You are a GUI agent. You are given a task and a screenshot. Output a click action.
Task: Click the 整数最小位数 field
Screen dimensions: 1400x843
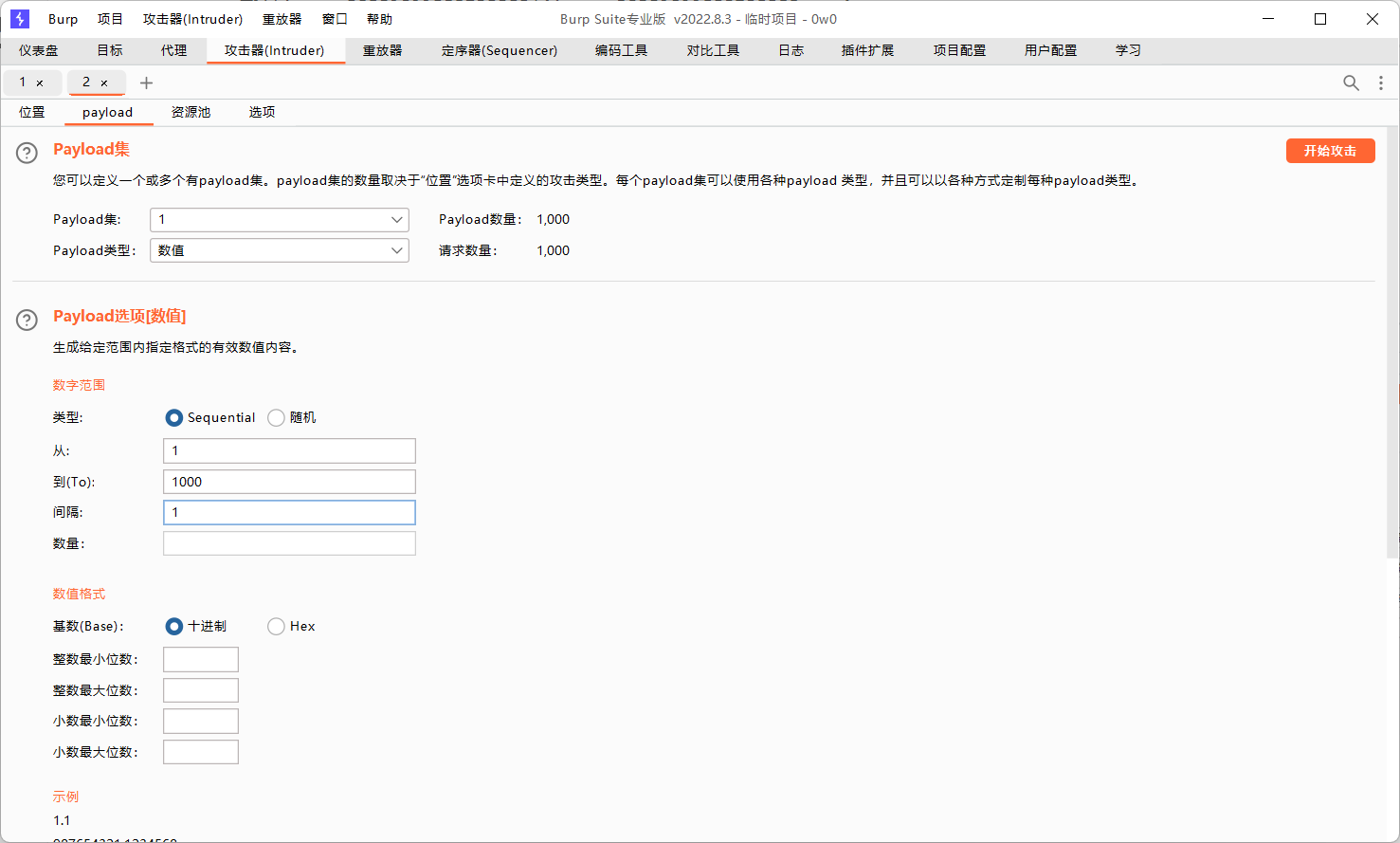coord(201,659)
